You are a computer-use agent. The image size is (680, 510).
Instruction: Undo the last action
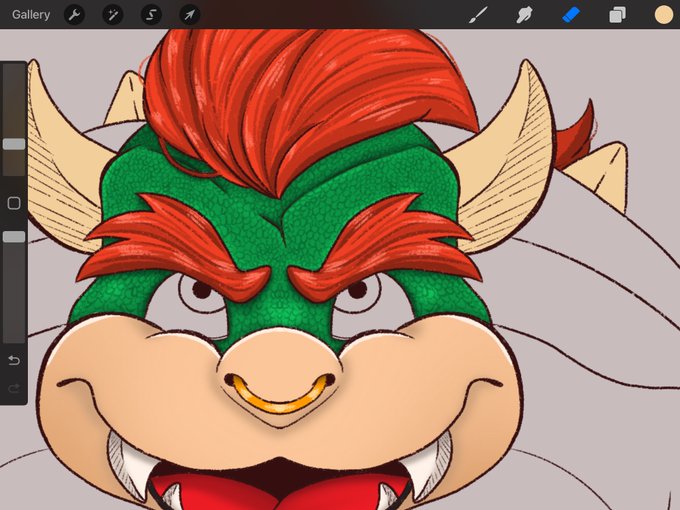14,360
